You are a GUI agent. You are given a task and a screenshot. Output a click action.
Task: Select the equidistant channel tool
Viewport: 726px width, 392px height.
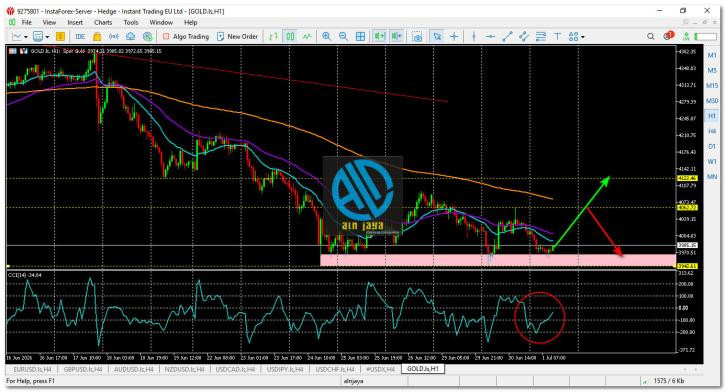pyautogui.click(x=524, y=36)
